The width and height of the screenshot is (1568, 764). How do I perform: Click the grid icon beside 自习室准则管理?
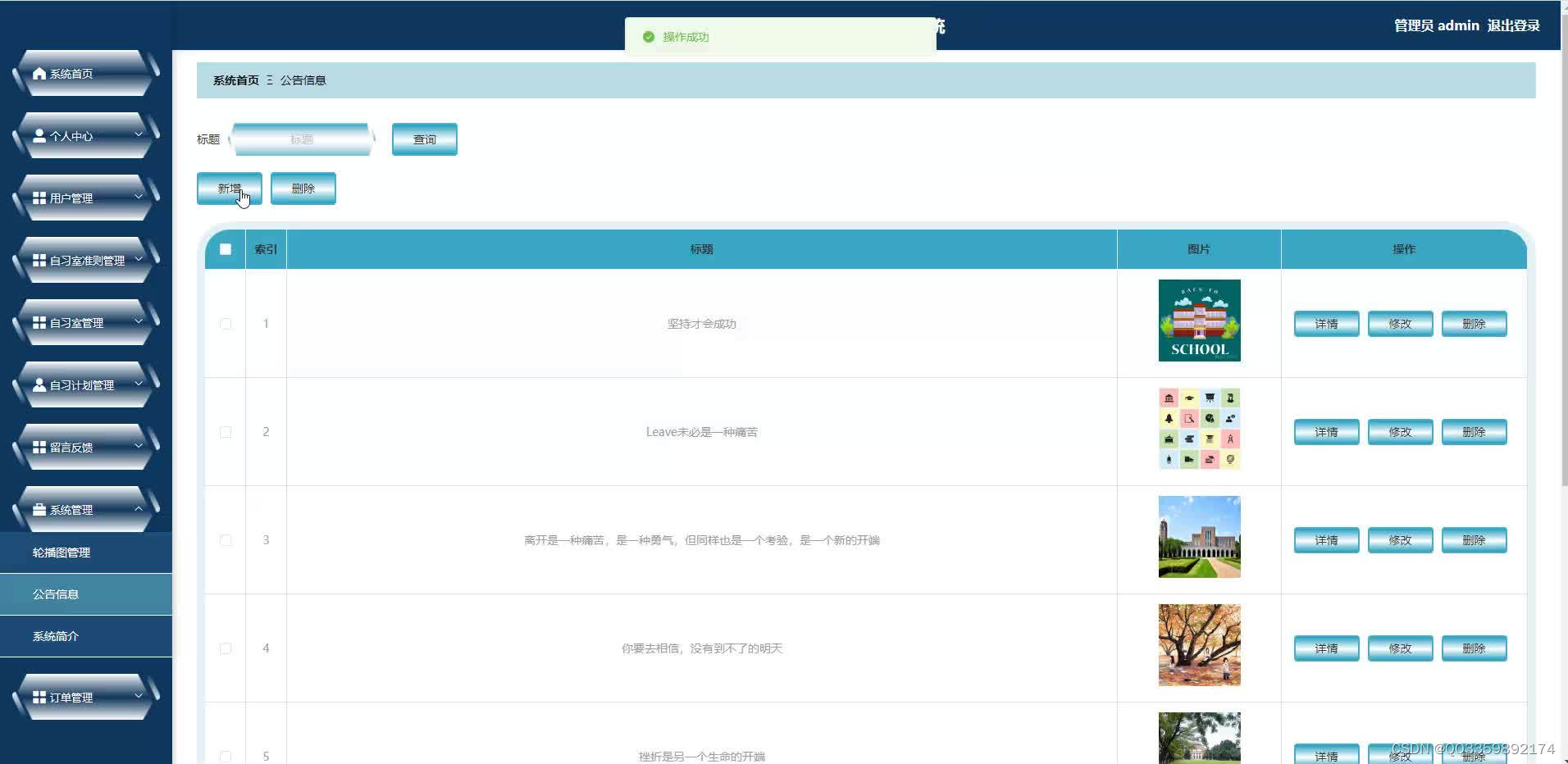(39, 261)
